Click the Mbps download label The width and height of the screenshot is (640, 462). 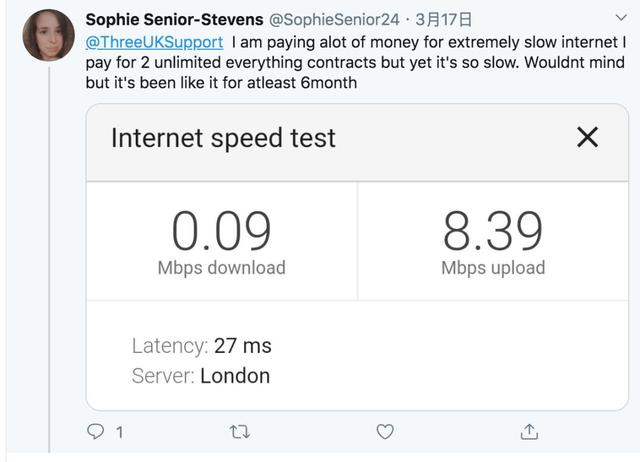[221, 268]
